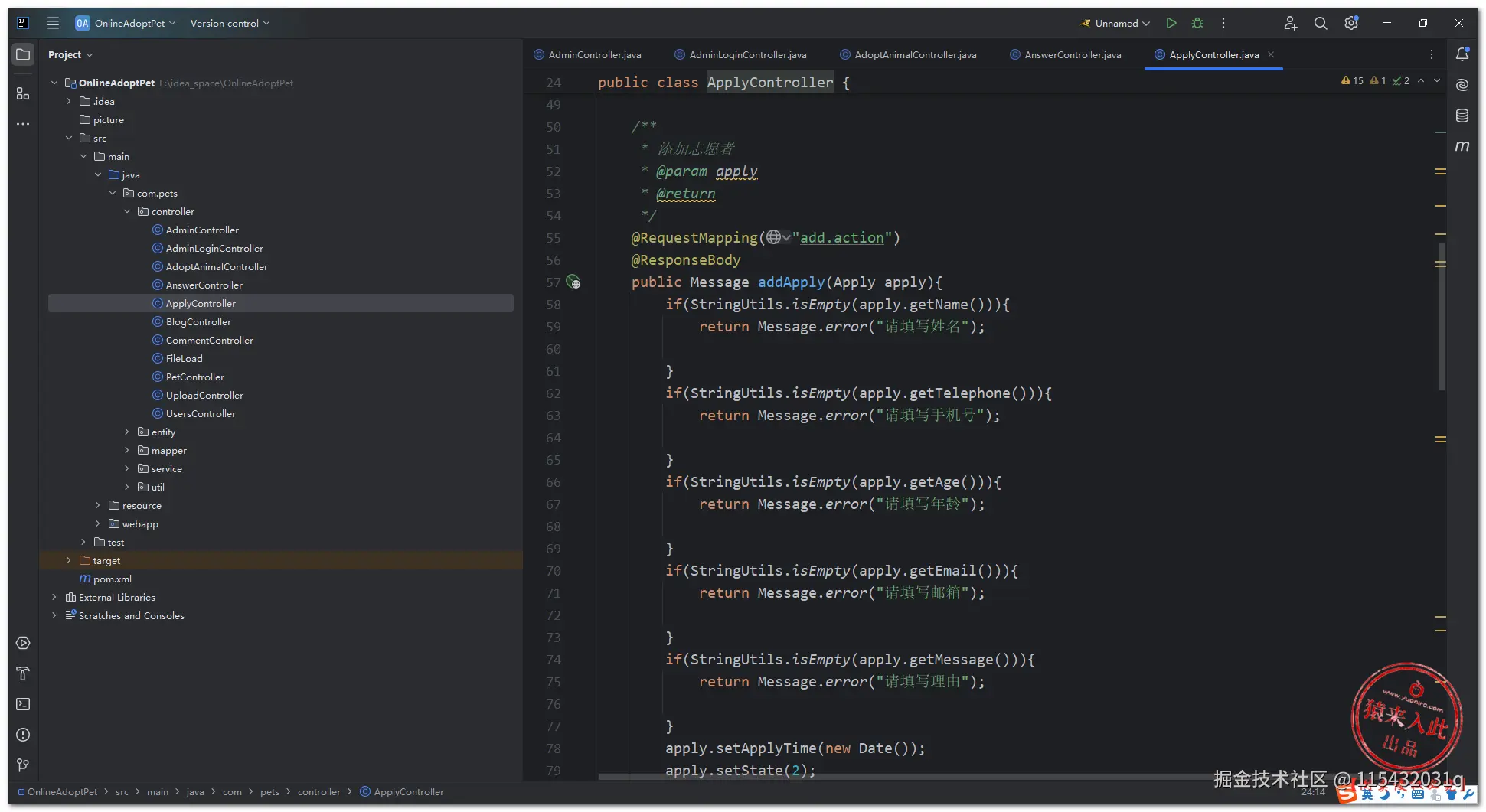Toggle the Project tool window
The height and width of the screenshot is (812, 1486).
[23, 54]
